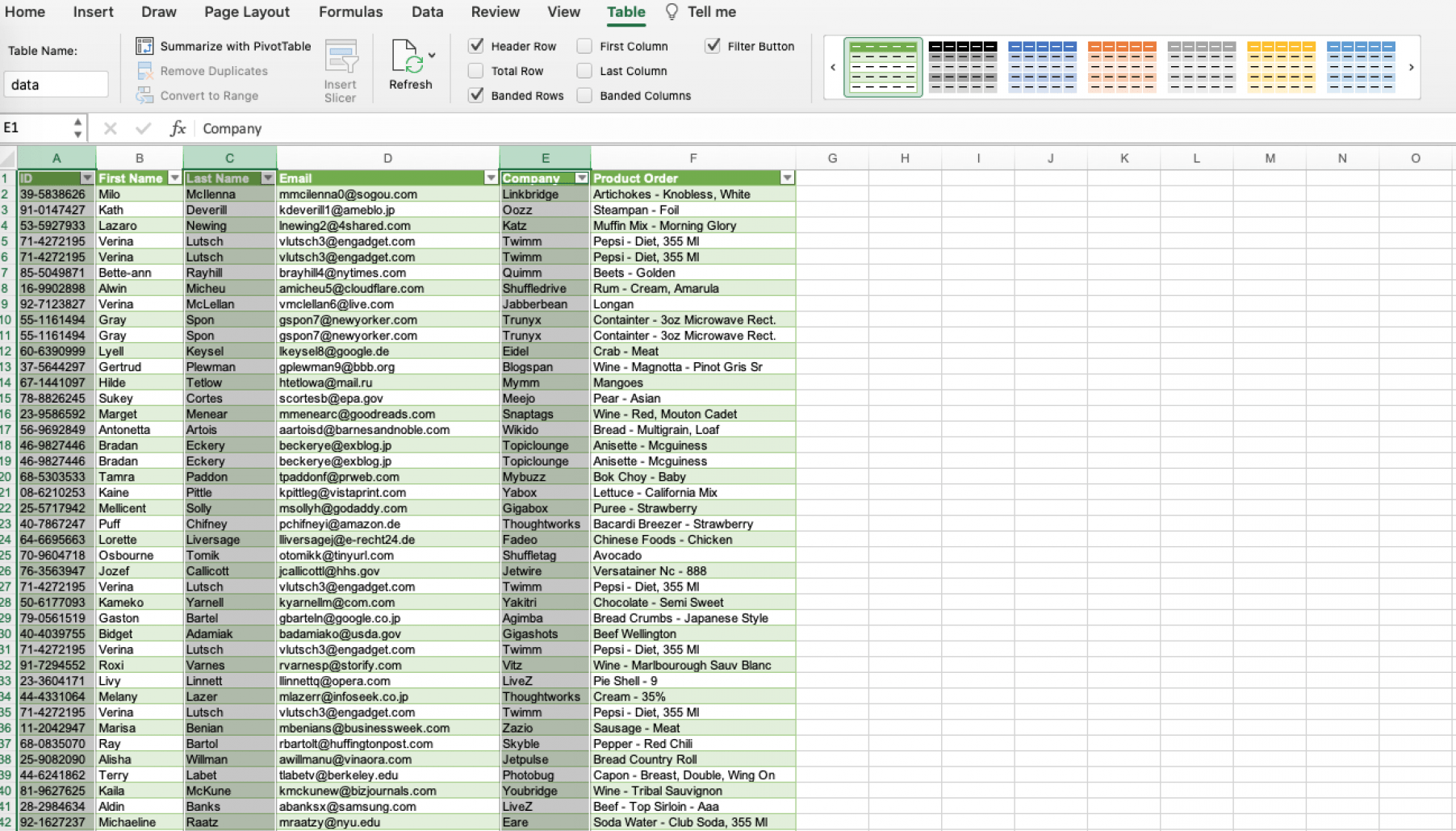Show more table styles with right arrow
The image size is (1456, 831).
[x=1411, y=67]
